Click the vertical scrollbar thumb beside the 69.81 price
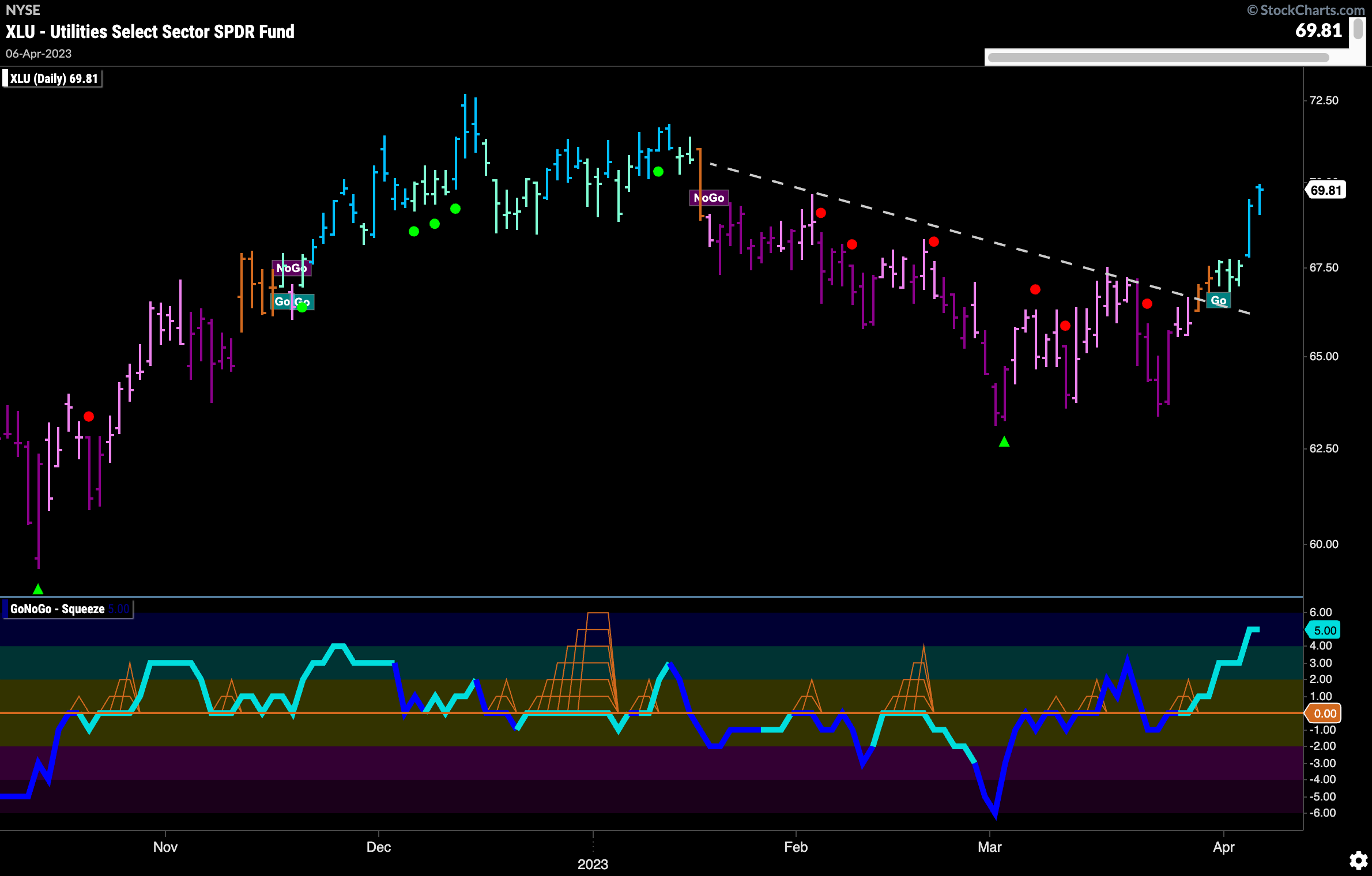Screen dimensions: 1372x876 1358,29
